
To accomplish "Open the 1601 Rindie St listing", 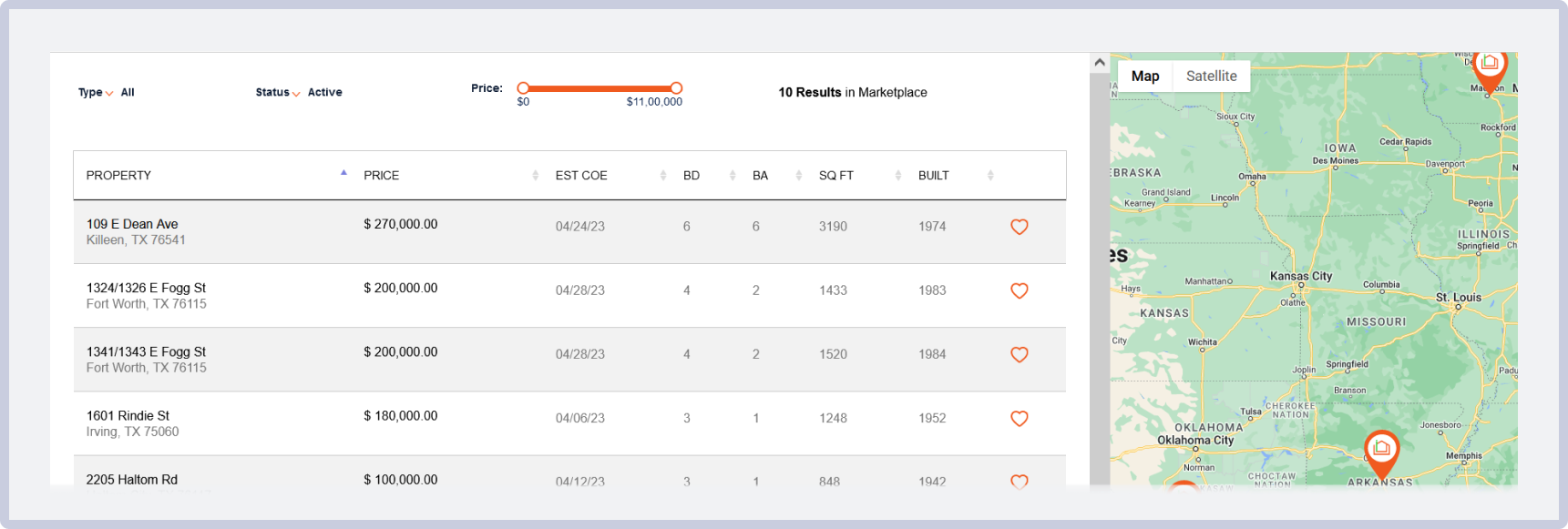I will (x=128, y=415).
